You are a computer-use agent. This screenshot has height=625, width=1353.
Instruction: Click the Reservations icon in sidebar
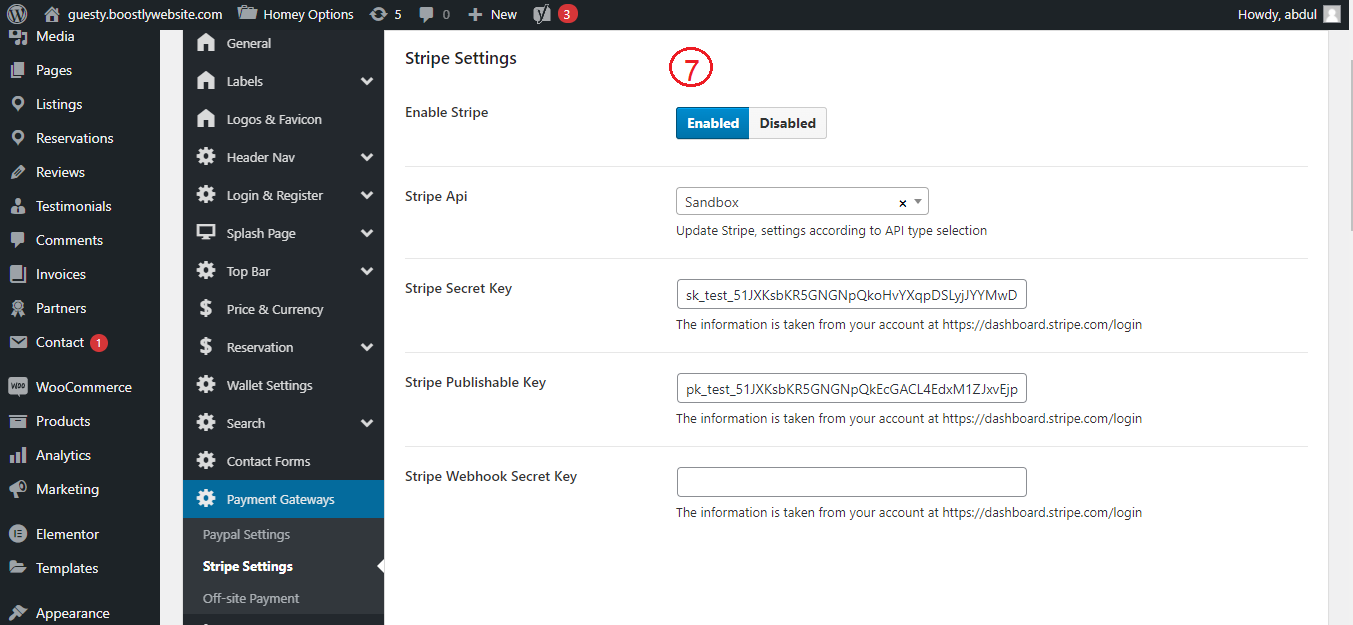point(17,138)
